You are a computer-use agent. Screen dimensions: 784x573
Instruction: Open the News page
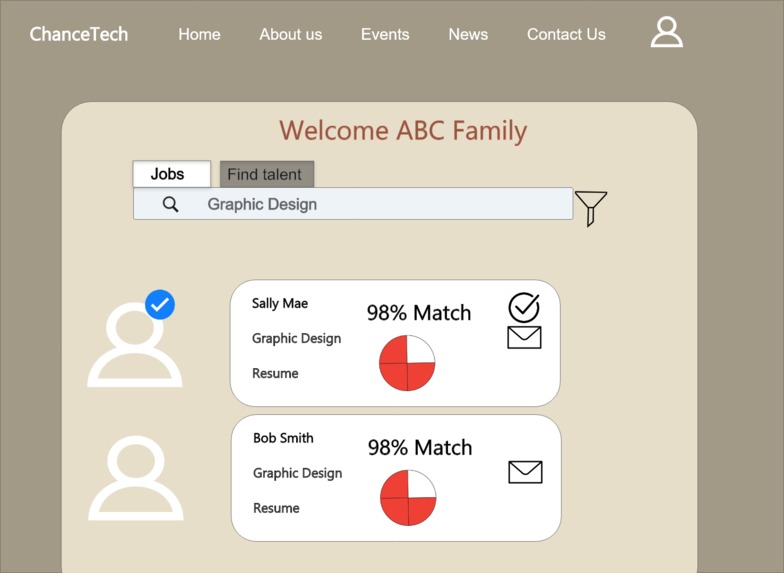[x=468, y=34]
